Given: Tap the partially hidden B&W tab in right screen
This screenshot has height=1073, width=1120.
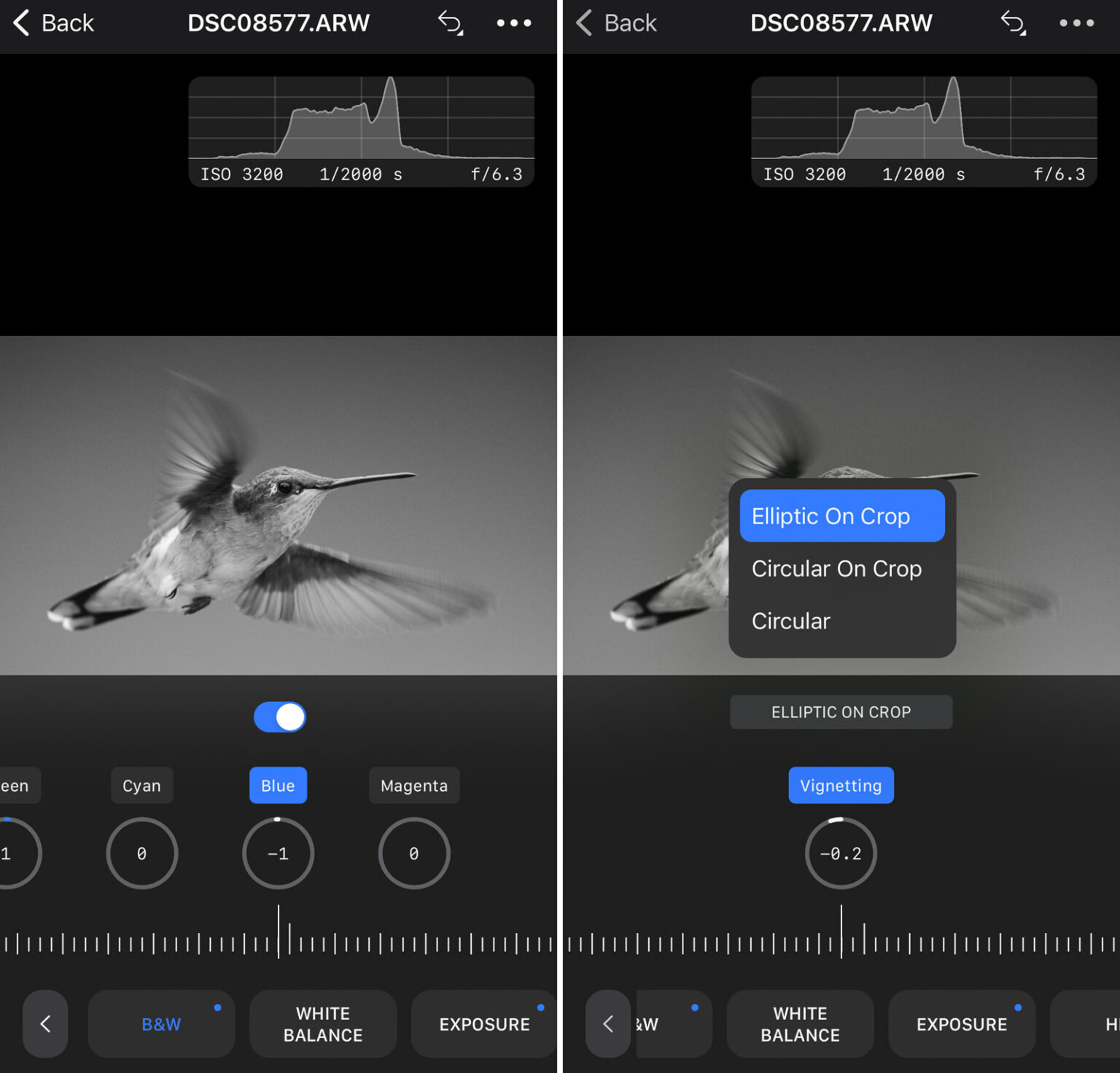Looking at the screenshot, I should (x=674, y=1023).
